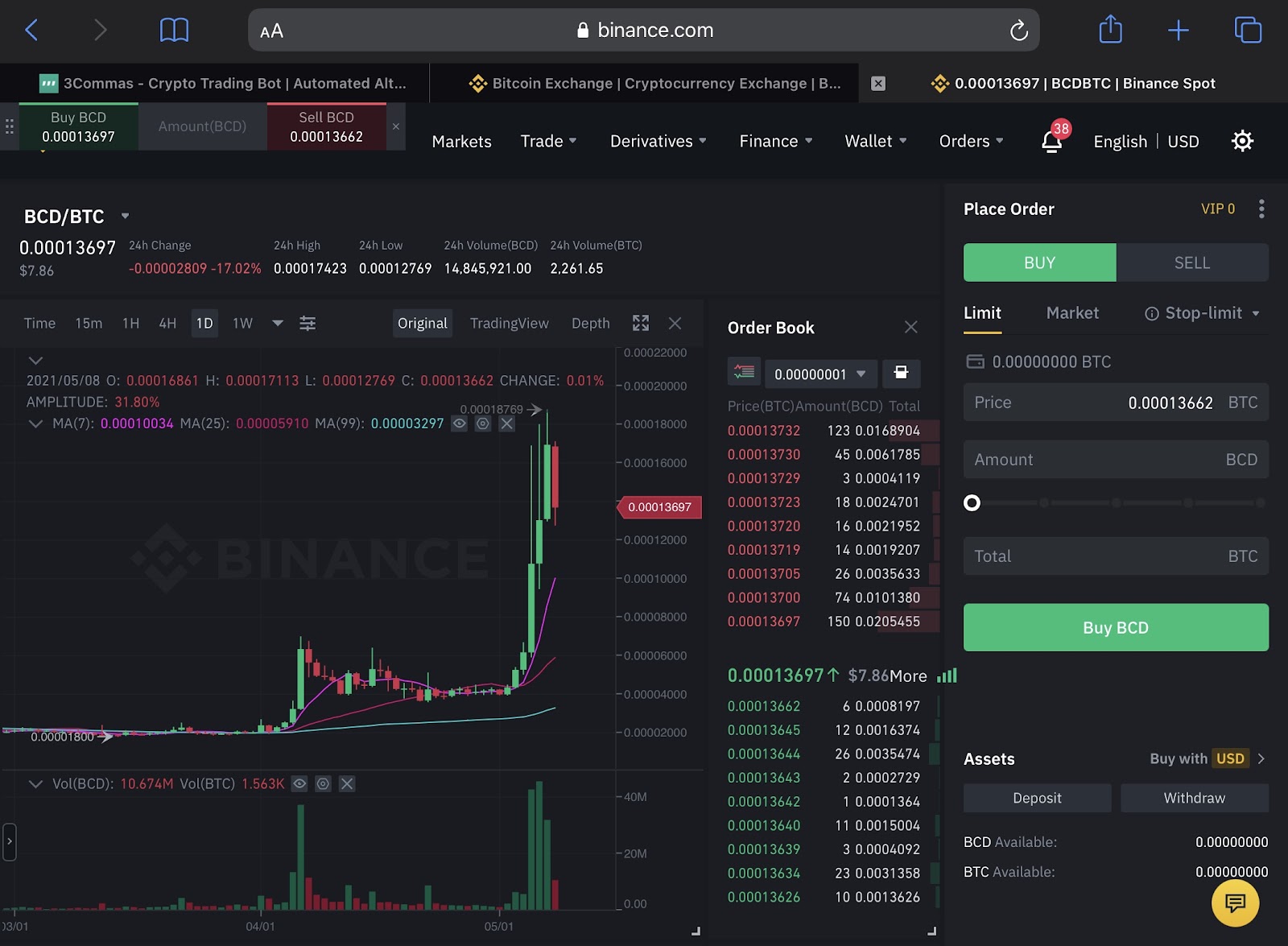This screenshot has height=946, width=1288.
Task: Close the chart panel
Action: tap(675, 324)
